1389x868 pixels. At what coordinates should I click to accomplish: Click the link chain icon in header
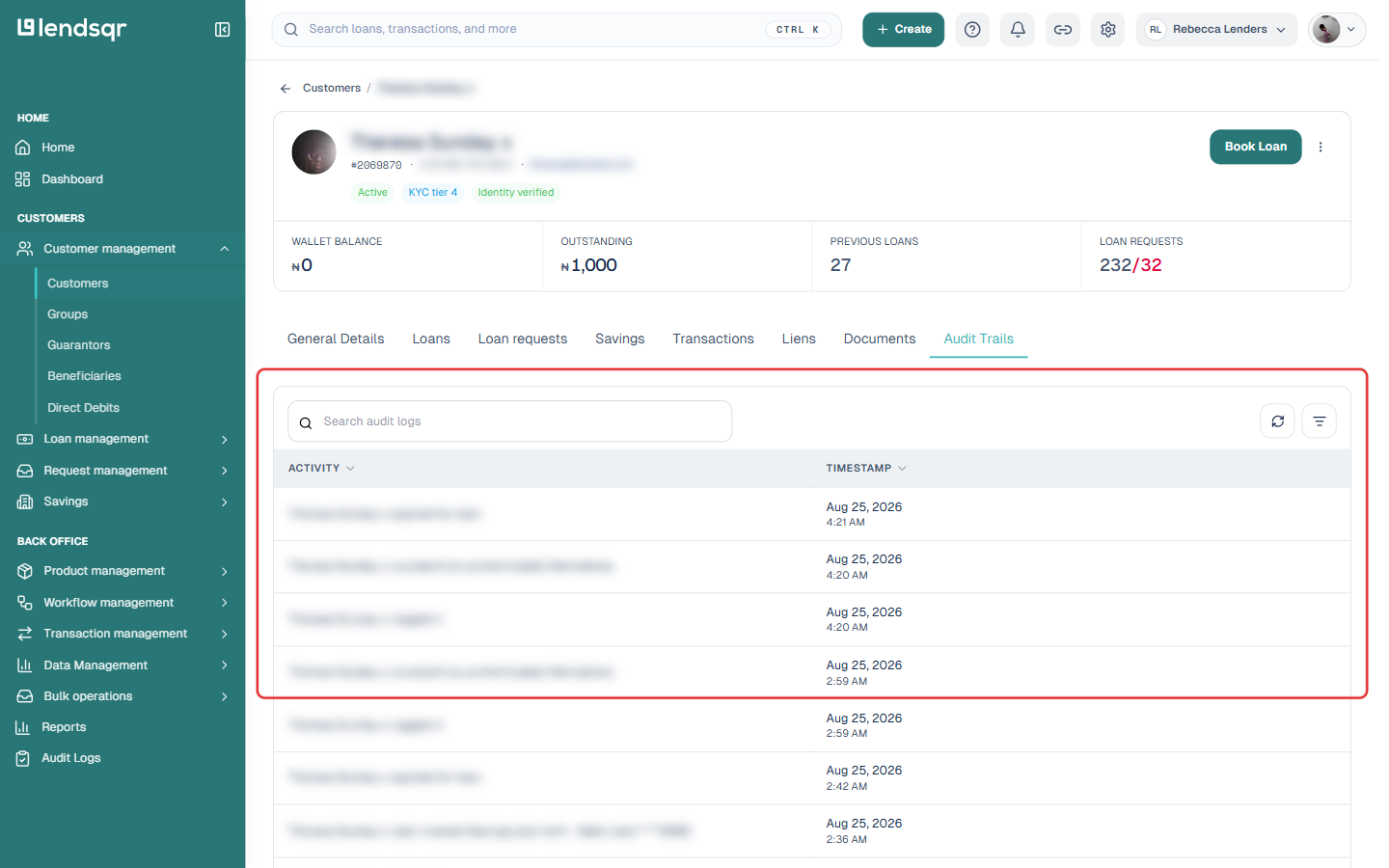pyautogui.click(x=1063, y=30)
